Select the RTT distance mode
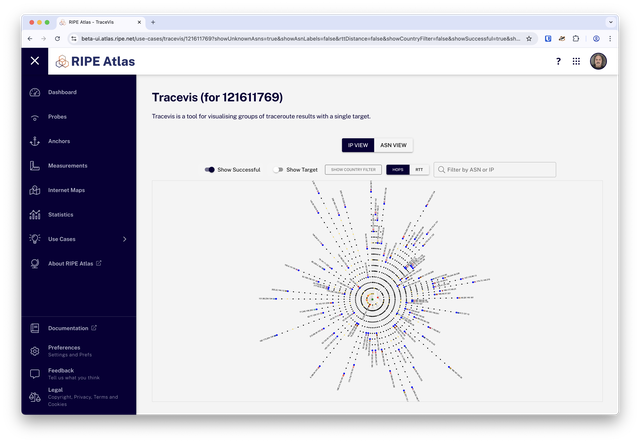Viewport: 640px width, 443px height. pos(419,170)
